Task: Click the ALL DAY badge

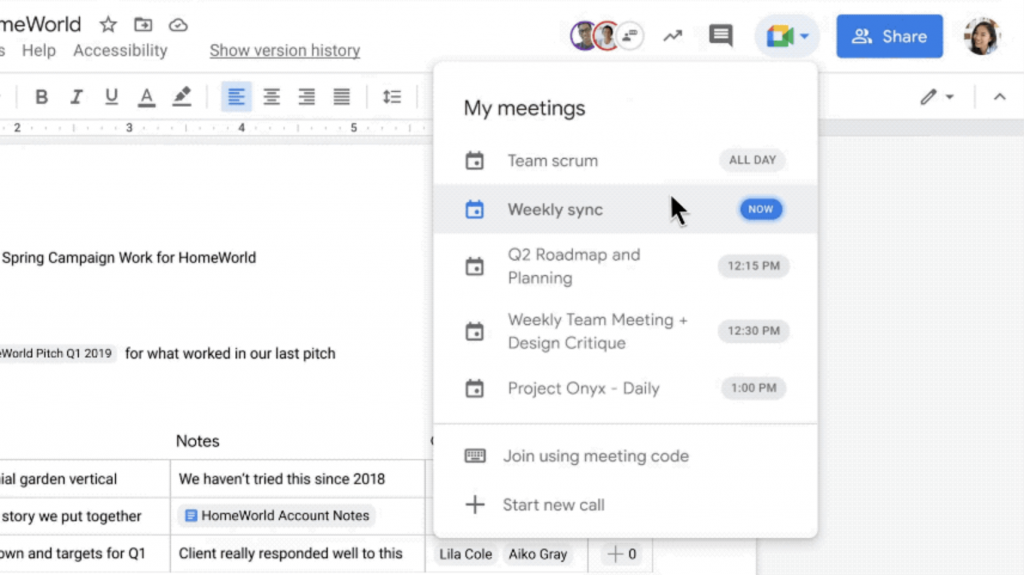Action: [752, 160]
